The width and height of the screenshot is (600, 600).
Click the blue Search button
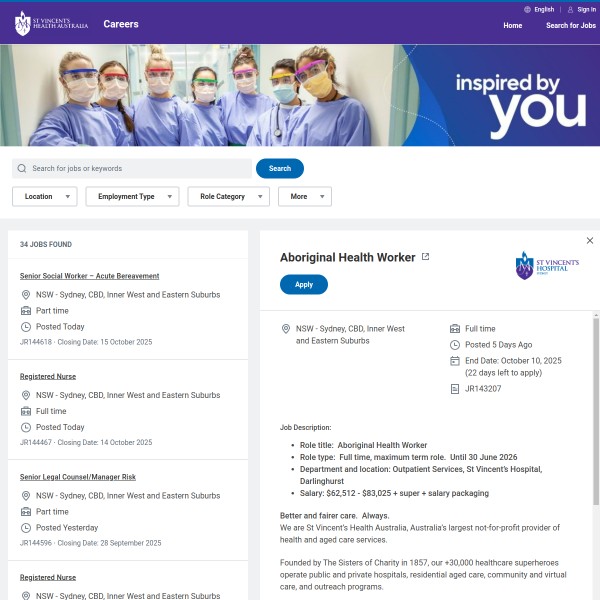pyautogui.click(x=280, y=168)
